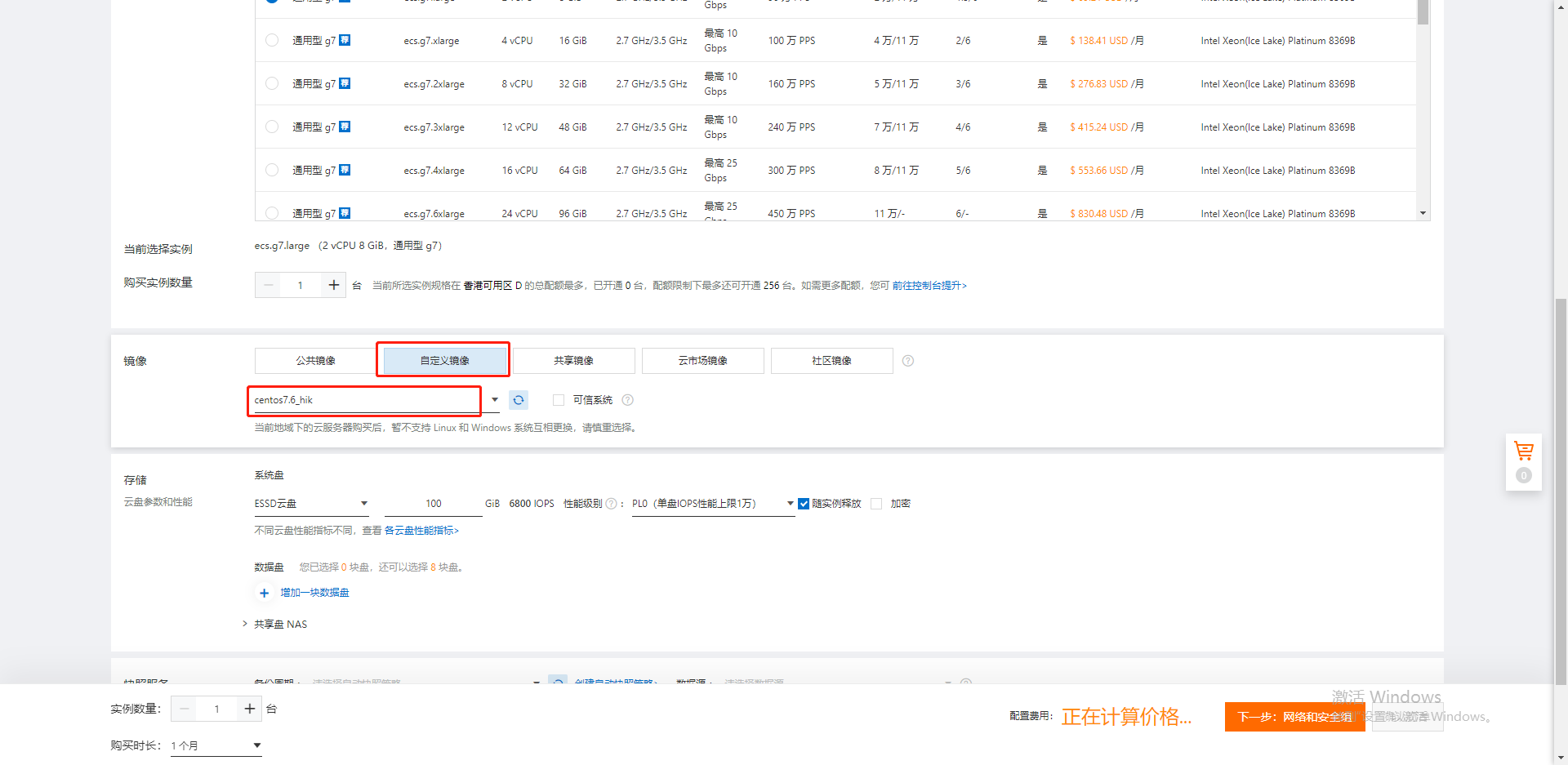The width and height of the screenshot is (1568, 765).
Task: Uncheck the 随实例释放 checkbox
Action: [804, 504]
